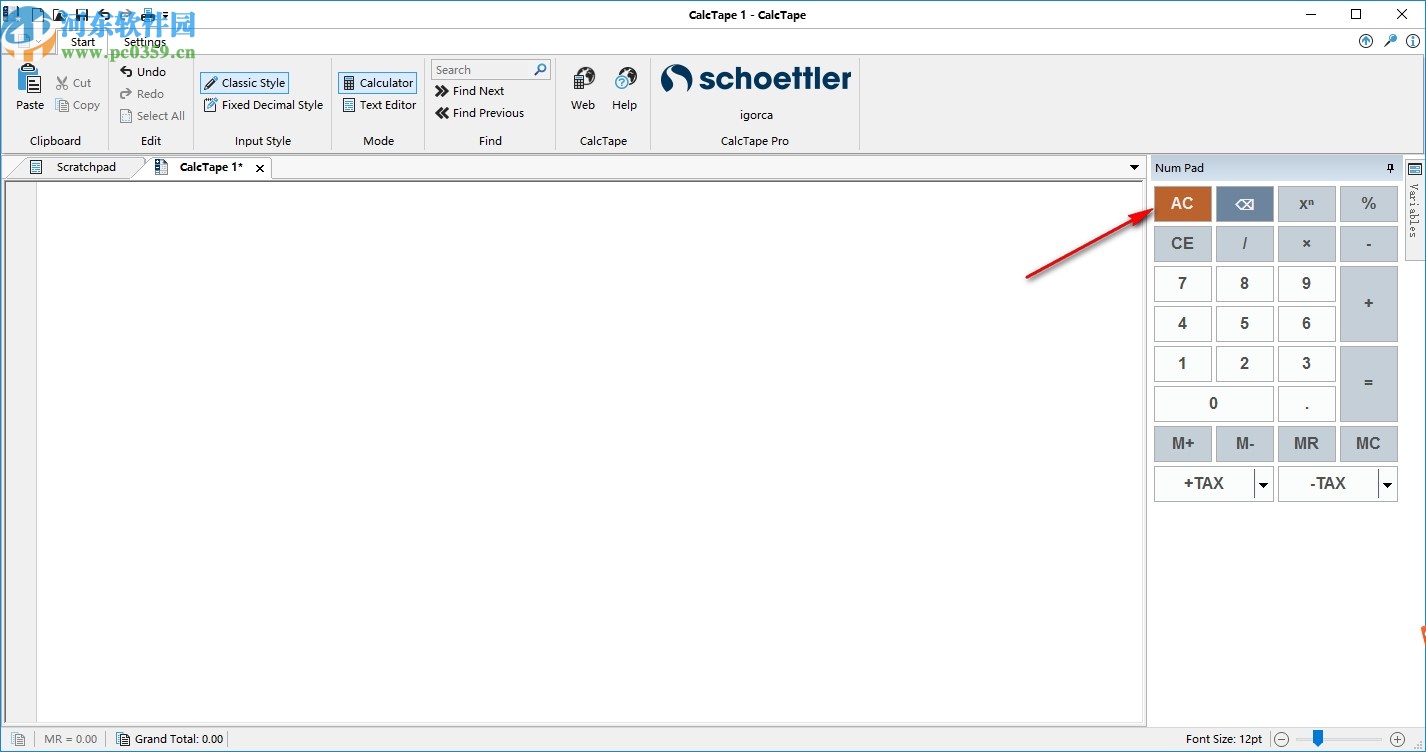
Task: Pin the Num Pad panel
Action: click(1391, 168)
